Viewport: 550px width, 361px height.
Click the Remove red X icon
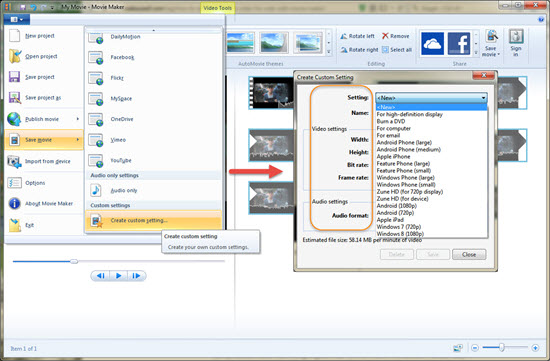(x=385, y=36)
